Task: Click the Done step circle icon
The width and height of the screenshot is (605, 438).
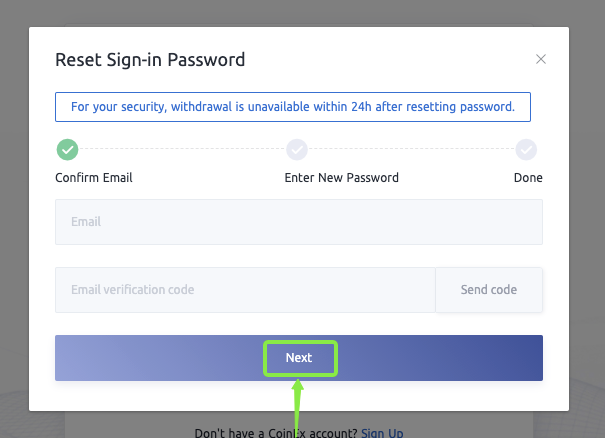Action: [527, 150]
